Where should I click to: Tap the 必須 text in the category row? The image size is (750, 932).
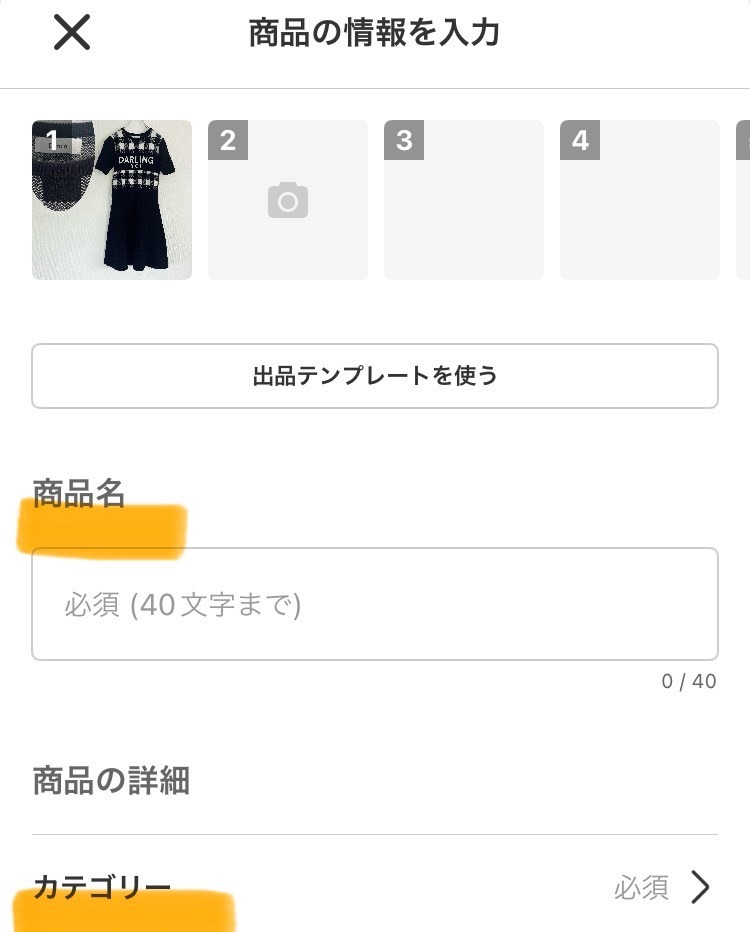pos(641,887)
